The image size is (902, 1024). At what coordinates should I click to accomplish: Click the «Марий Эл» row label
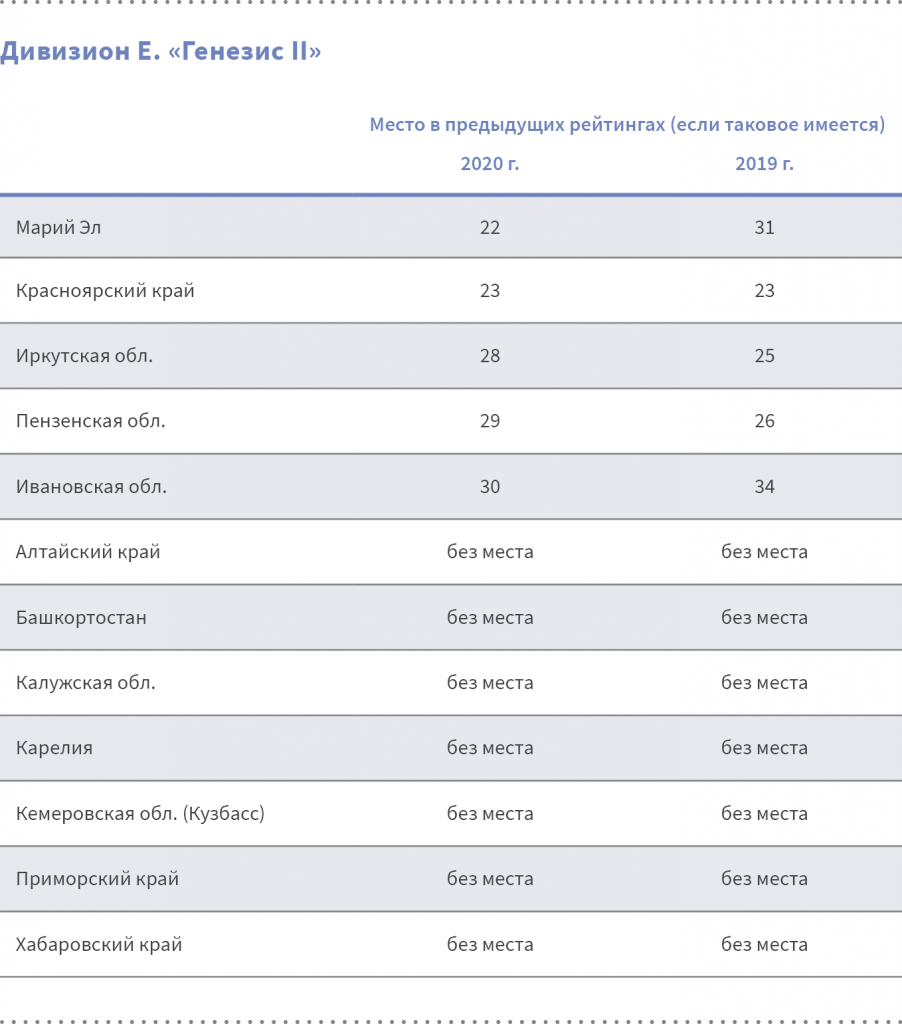point(58,227)
